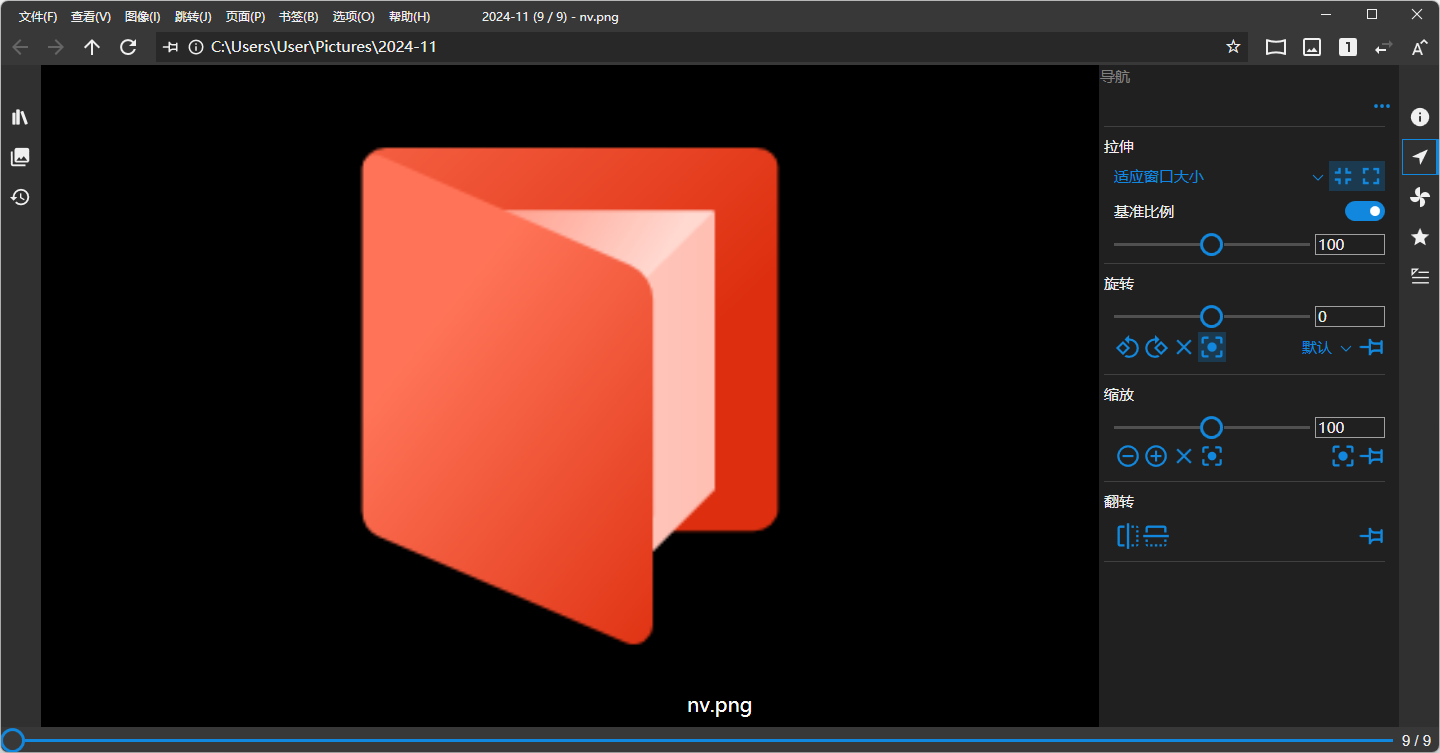Image resolution: width=1440 pixels, height=753 pixels.
Task: Move up to the parent folder
Action: 92,47
